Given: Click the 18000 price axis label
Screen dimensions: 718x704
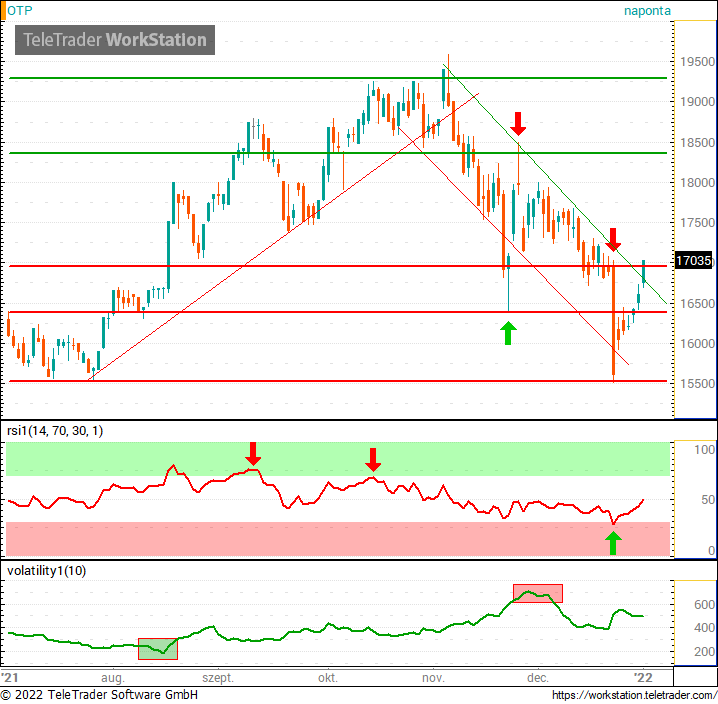Looking at the screenshot, I should [697, 183].
